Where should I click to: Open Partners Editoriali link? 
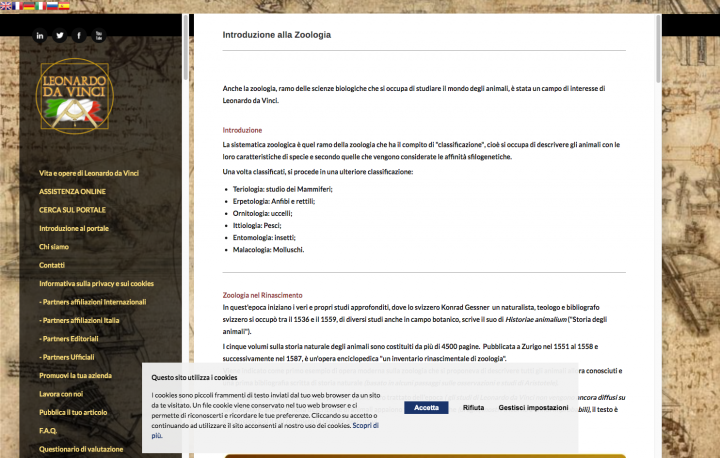pyautogui.click(x=69, y=339)
